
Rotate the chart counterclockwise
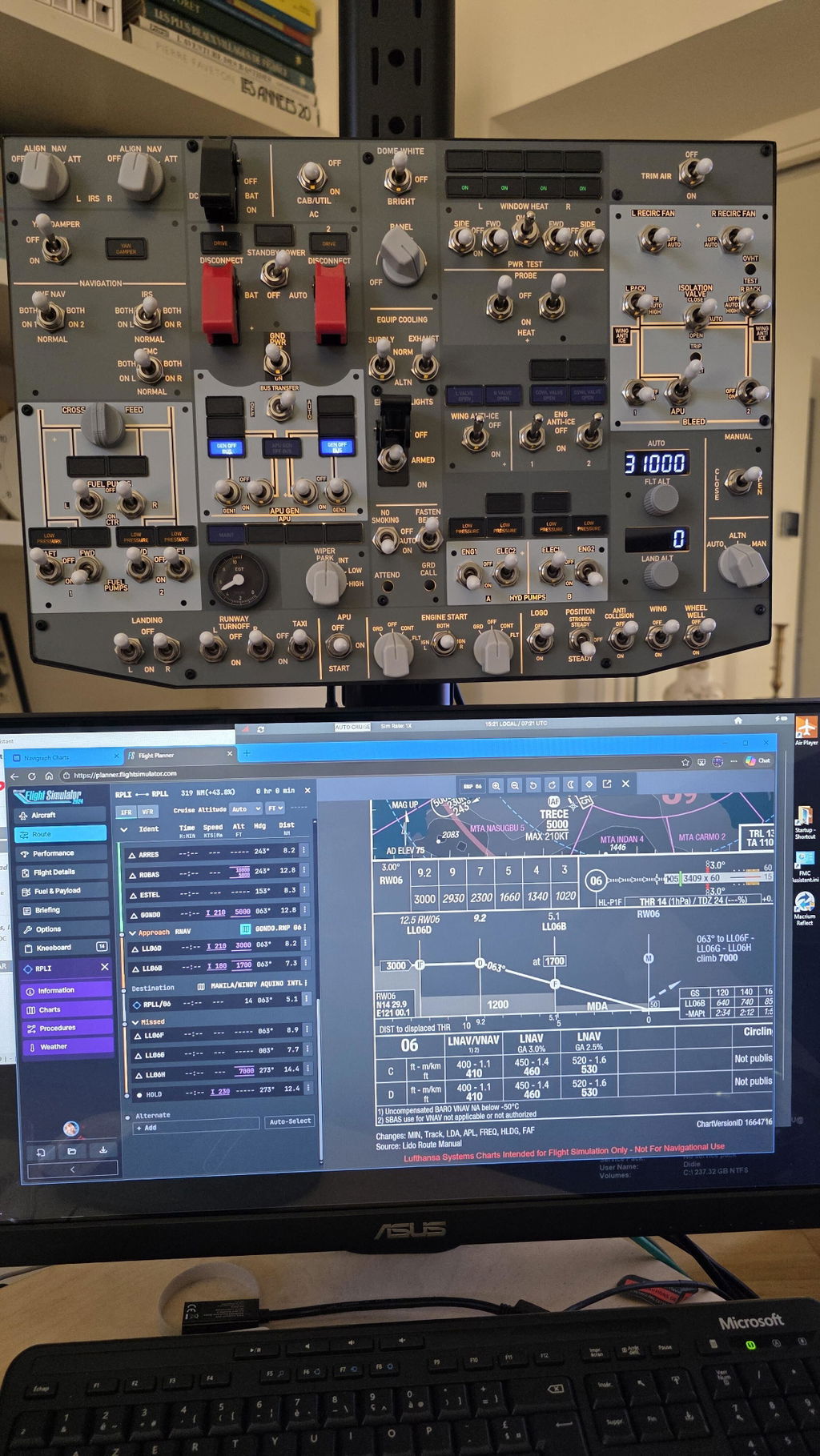pyautogui.click(x=533, y=785)
